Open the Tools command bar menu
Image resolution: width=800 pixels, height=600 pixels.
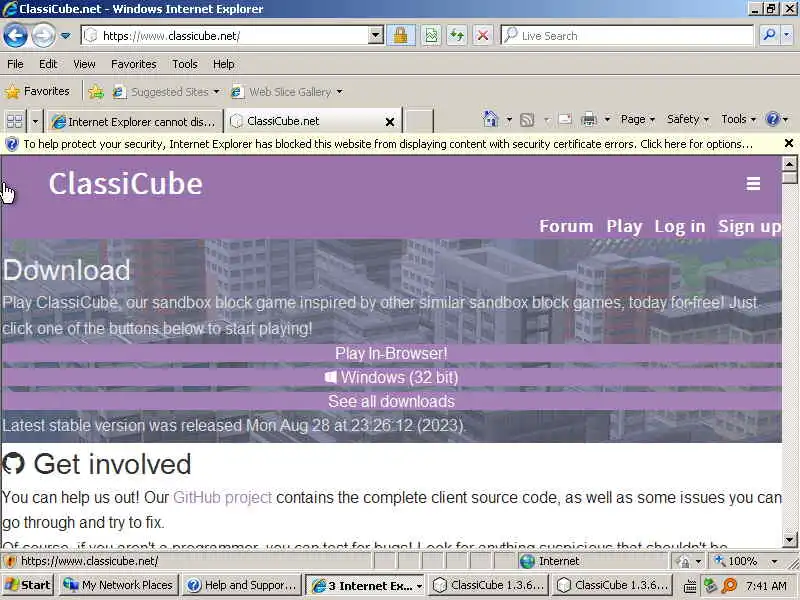click(x=738, y=119)
